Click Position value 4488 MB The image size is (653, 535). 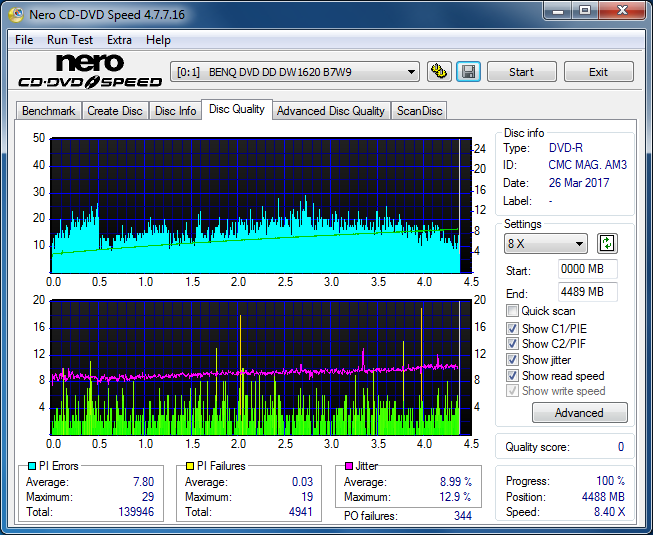pos(603,497)
